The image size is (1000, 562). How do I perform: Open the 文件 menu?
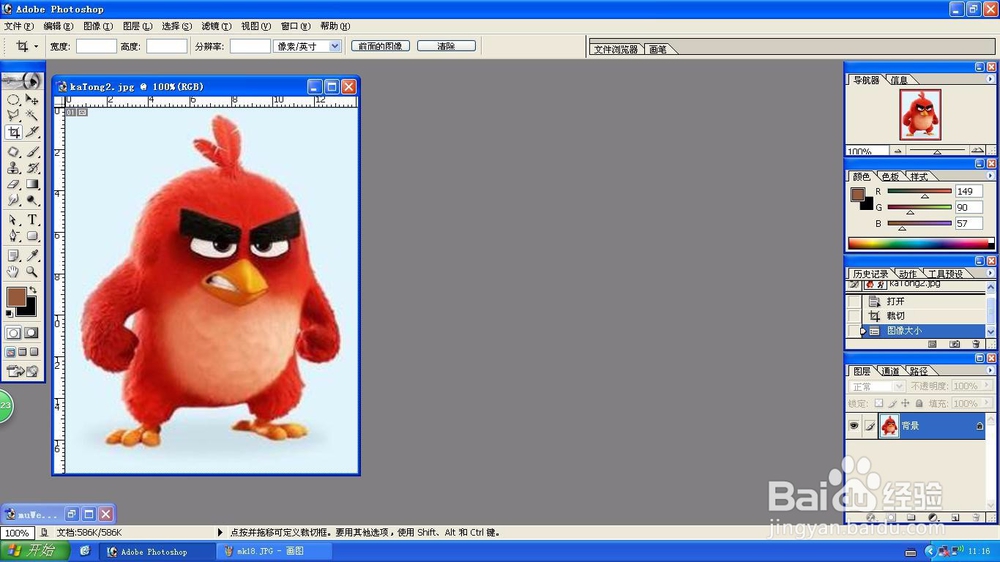tap(18, 26)
